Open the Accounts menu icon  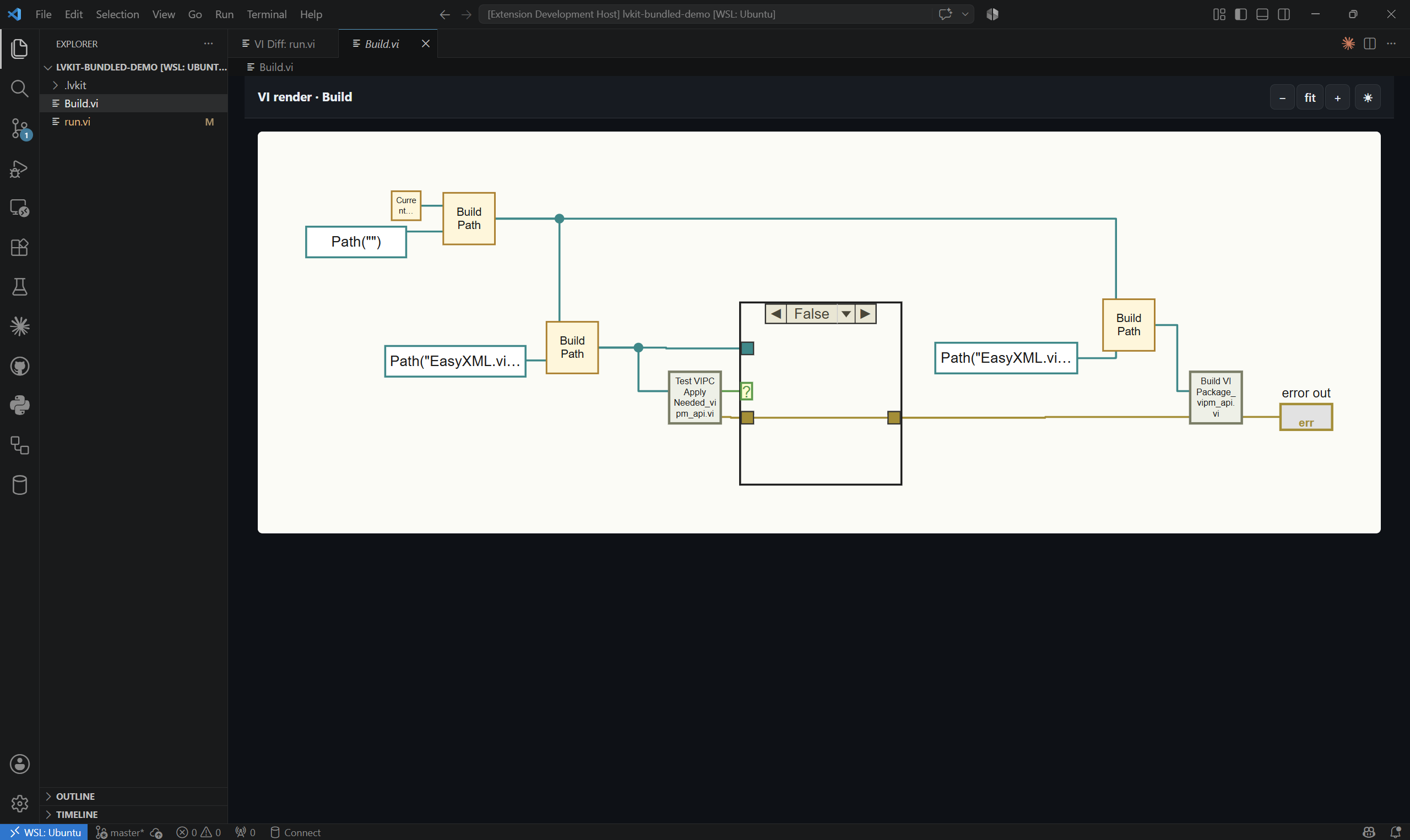coord(19,764)
